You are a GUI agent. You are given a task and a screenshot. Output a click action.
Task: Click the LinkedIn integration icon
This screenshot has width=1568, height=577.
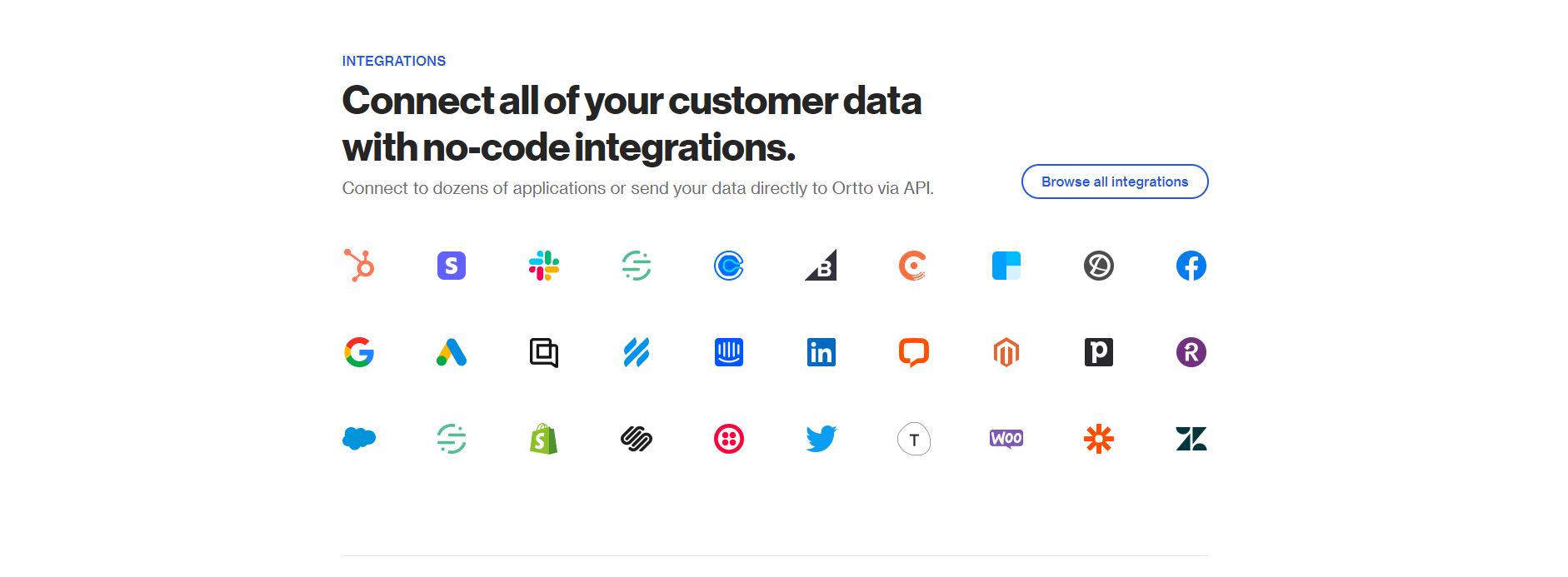tap(821, 352)
